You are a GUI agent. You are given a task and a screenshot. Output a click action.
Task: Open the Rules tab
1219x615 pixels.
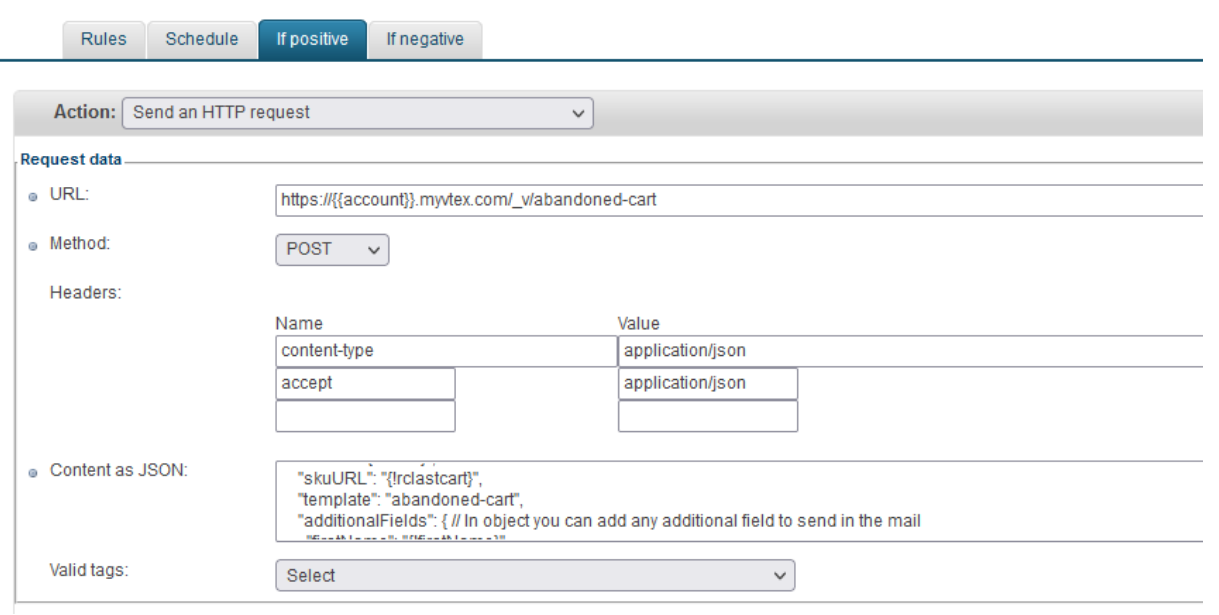[103, 40]
